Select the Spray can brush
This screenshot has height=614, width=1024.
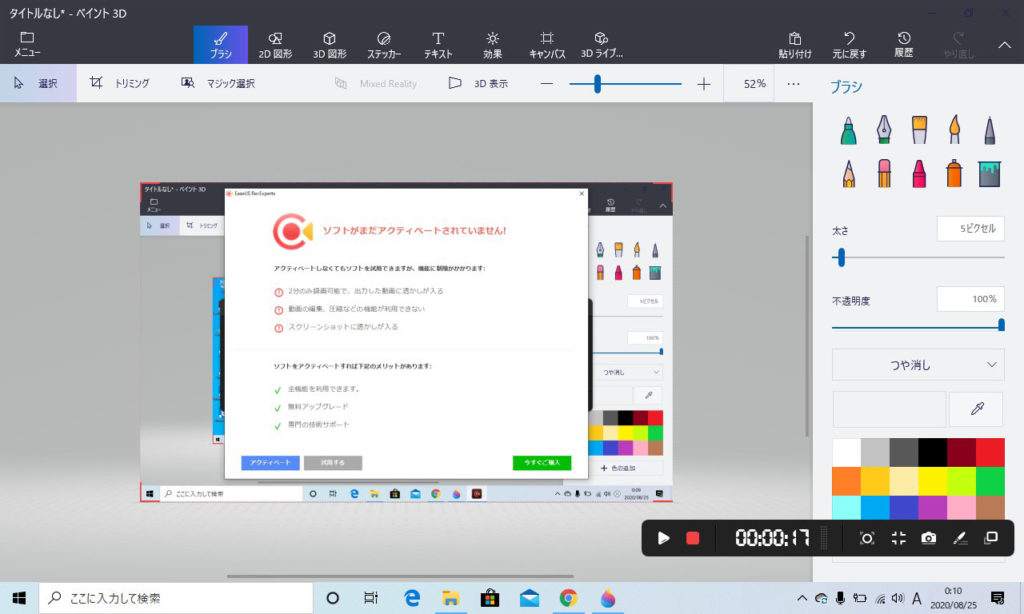[x=954, y=174]
